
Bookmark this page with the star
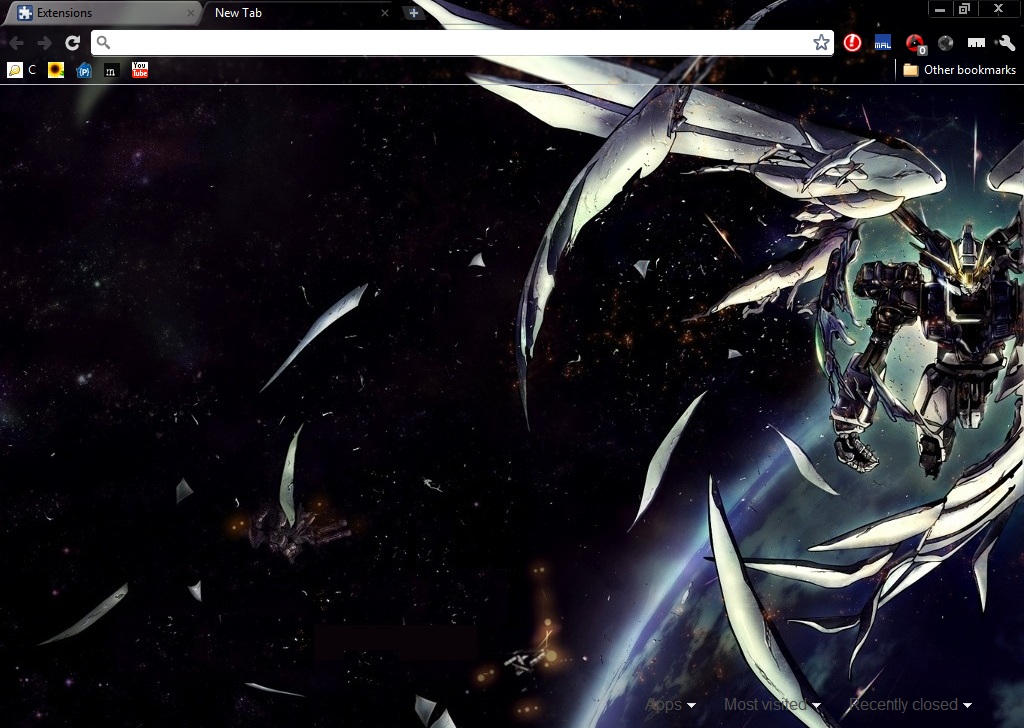(x=821, y=42)
